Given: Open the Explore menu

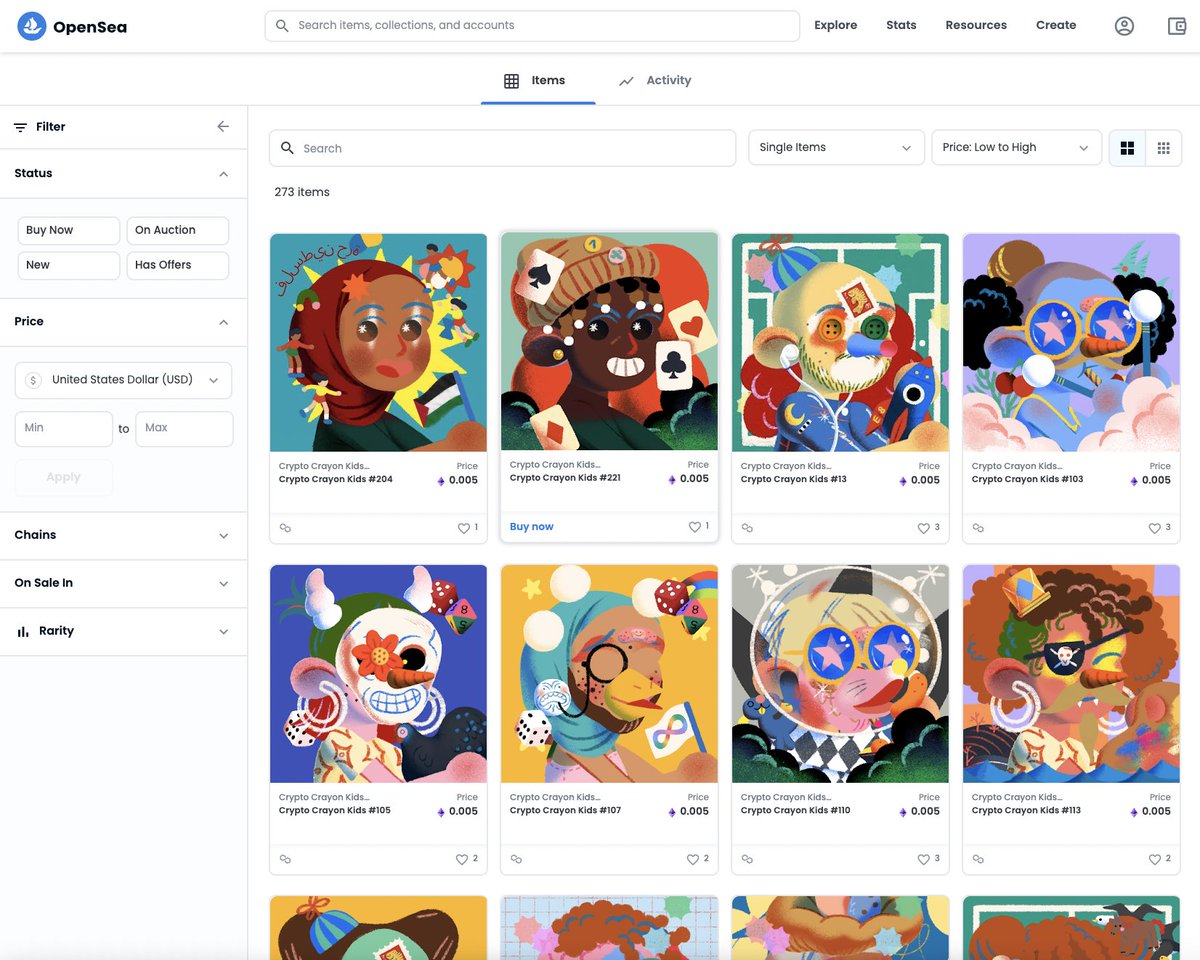Looking at the screenshot, I should [x=836, y=25].
